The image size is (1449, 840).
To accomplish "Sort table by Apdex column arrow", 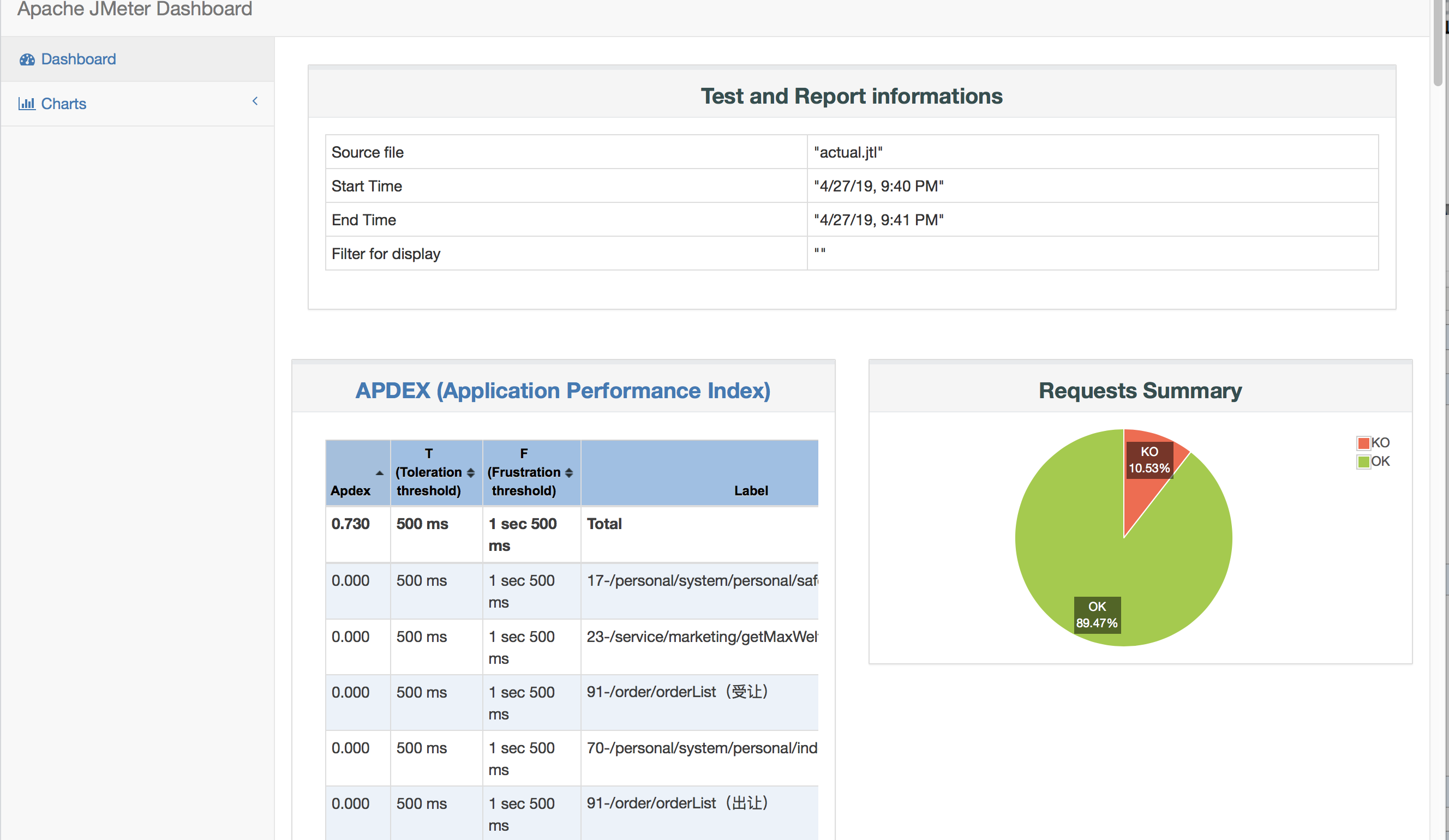I will pyautogui.click(x=380, y=472).
